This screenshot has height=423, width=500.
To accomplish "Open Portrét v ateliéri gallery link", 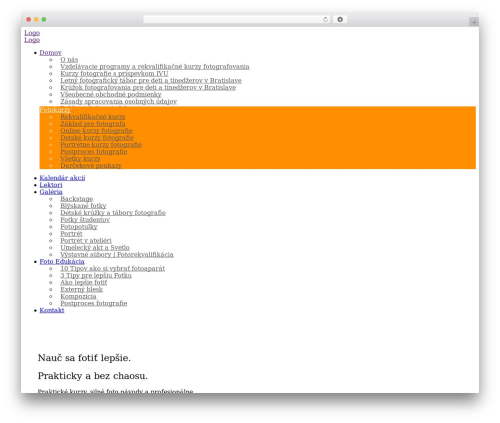I will [x=86, y=241].
